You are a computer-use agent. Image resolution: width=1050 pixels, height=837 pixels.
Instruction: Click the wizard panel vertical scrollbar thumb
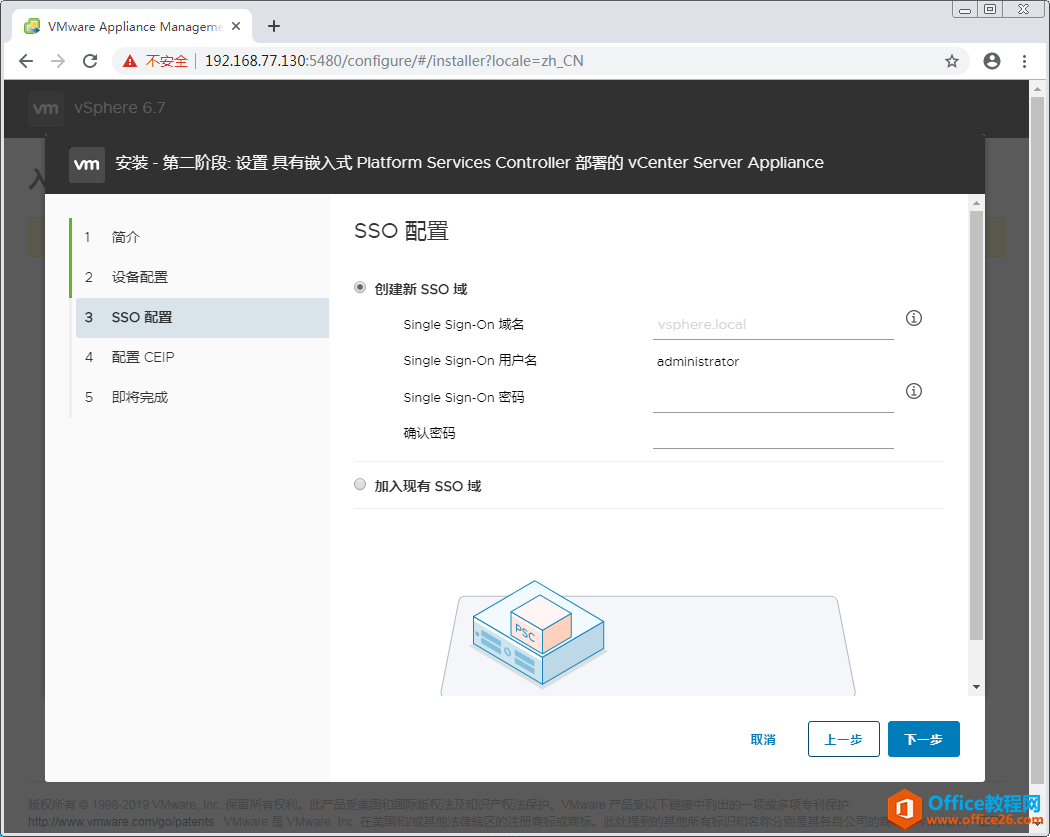(x=976, y=425)
